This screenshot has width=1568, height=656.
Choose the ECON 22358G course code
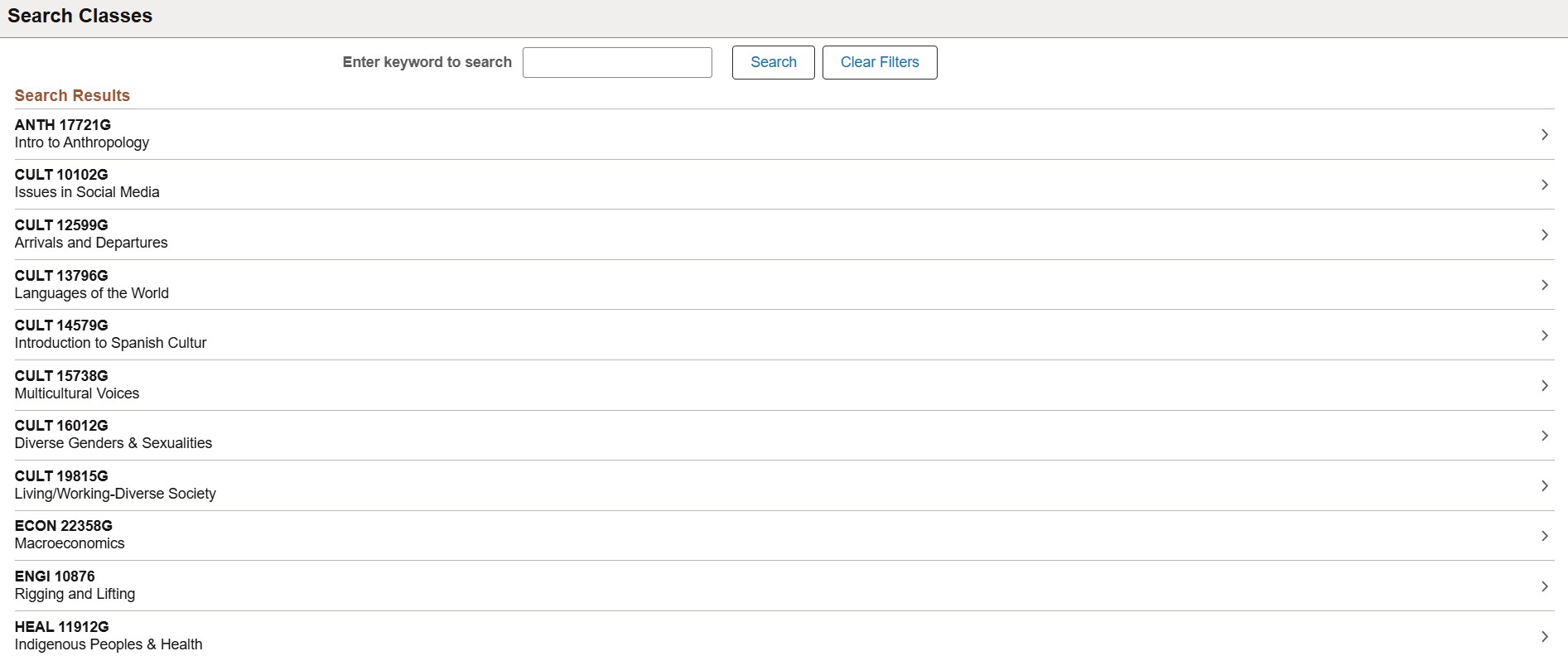(x=63, y=526)
